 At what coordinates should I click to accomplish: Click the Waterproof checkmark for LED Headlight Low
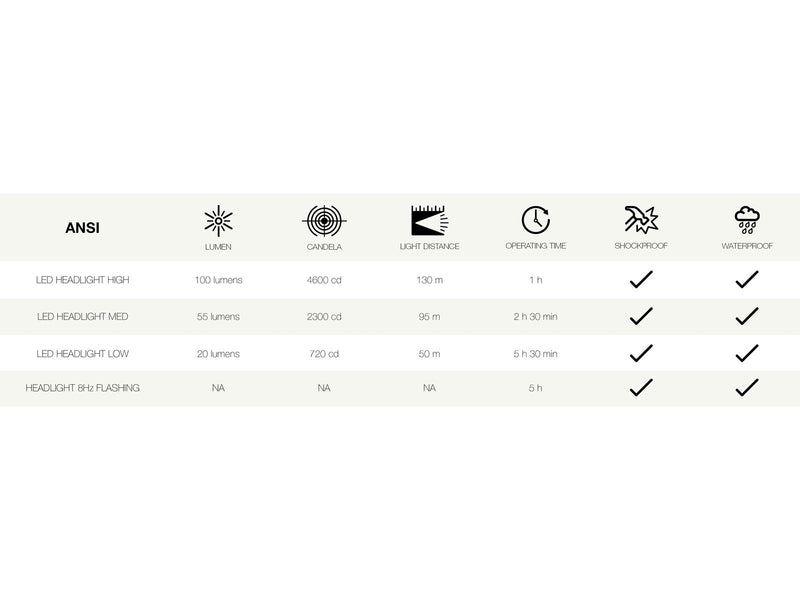pyautogui.click(x=747, y=353)
